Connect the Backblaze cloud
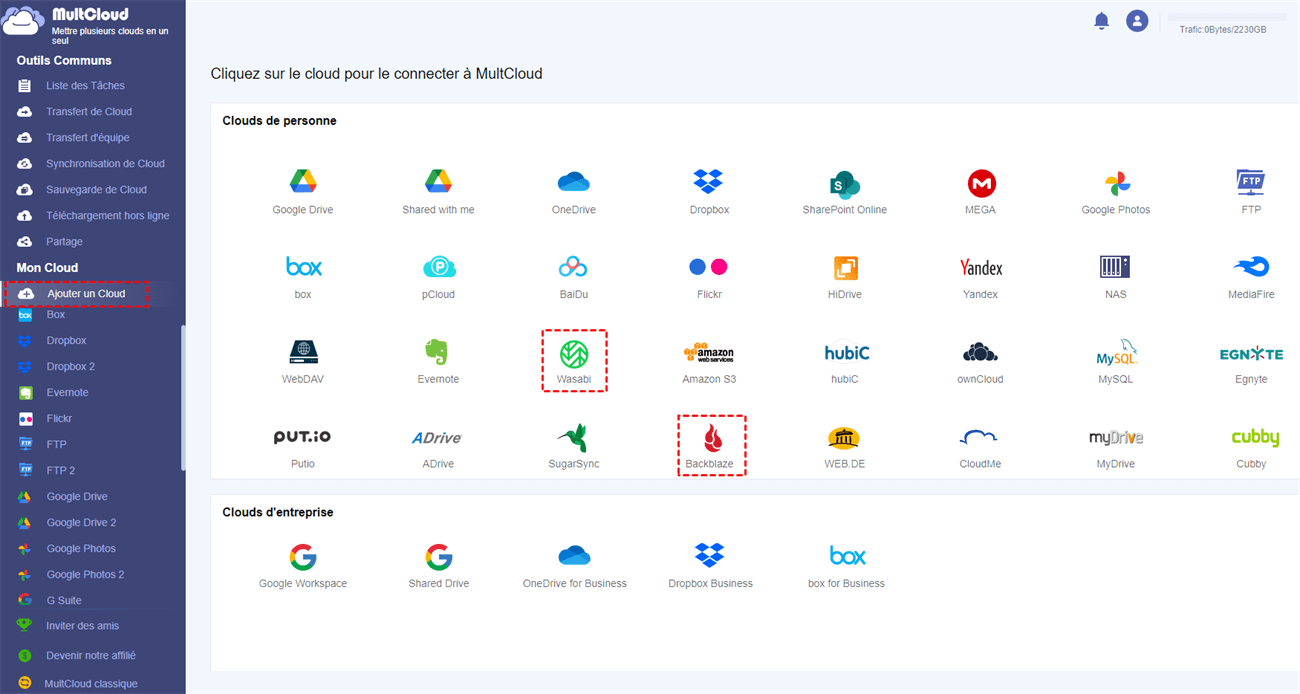The width and height of the screenshot is (1300, 694). click(712, 446)
